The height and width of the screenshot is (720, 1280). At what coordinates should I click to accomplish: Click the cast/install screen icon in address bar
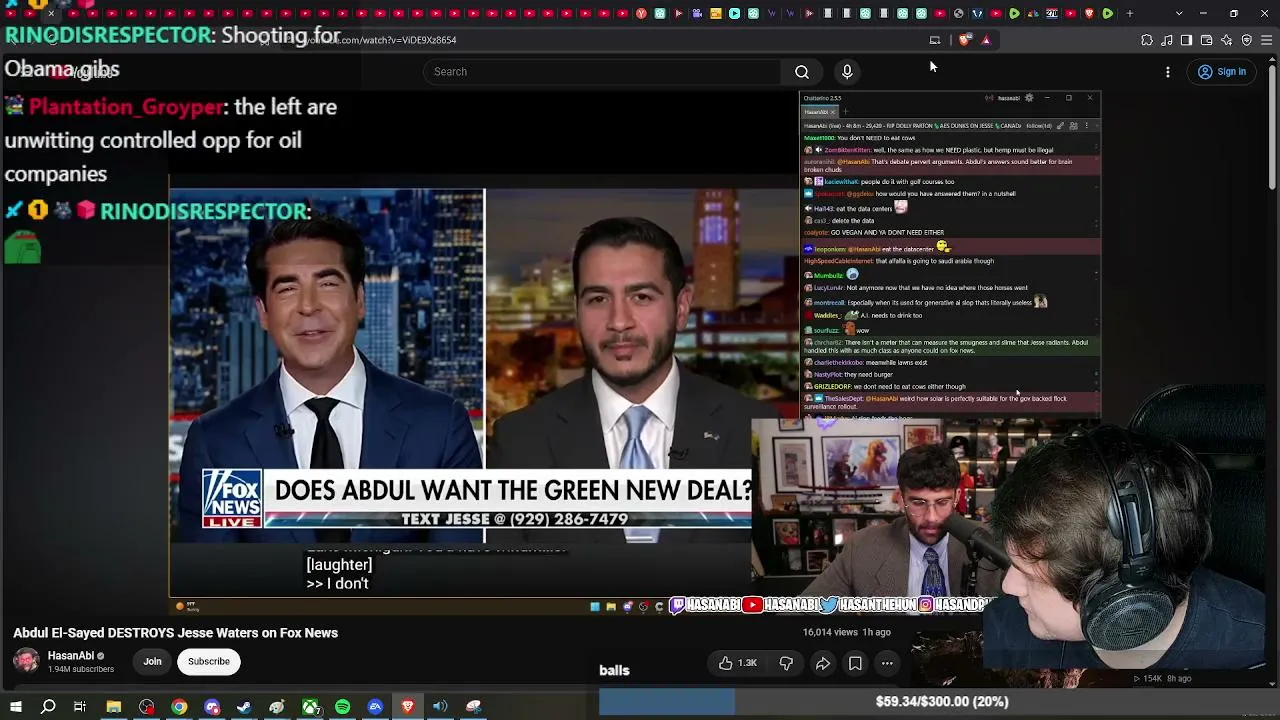click(x=935, y=40)
